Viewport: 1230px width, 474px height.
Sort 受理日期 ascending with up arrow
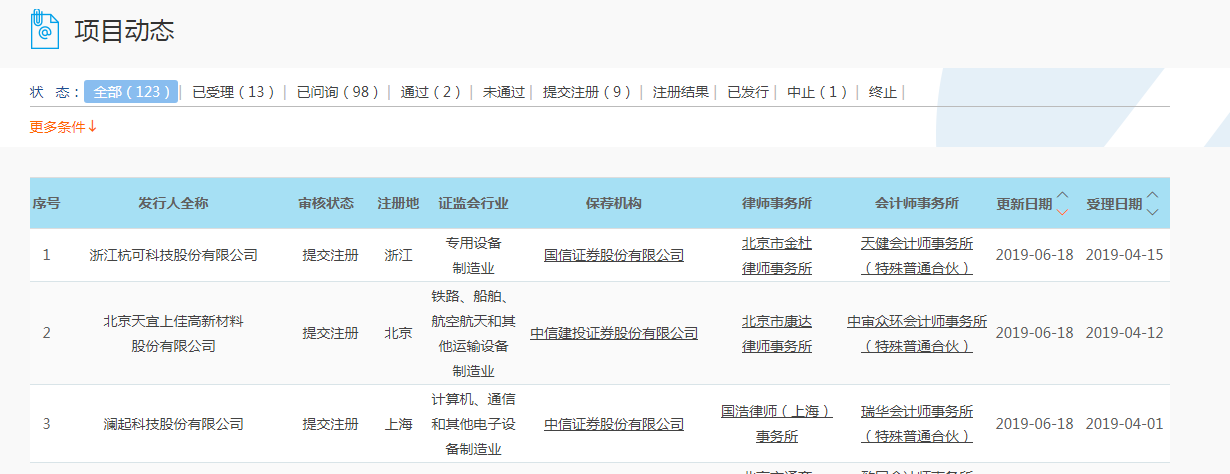pyautogui.click(x=1153, y=195)
